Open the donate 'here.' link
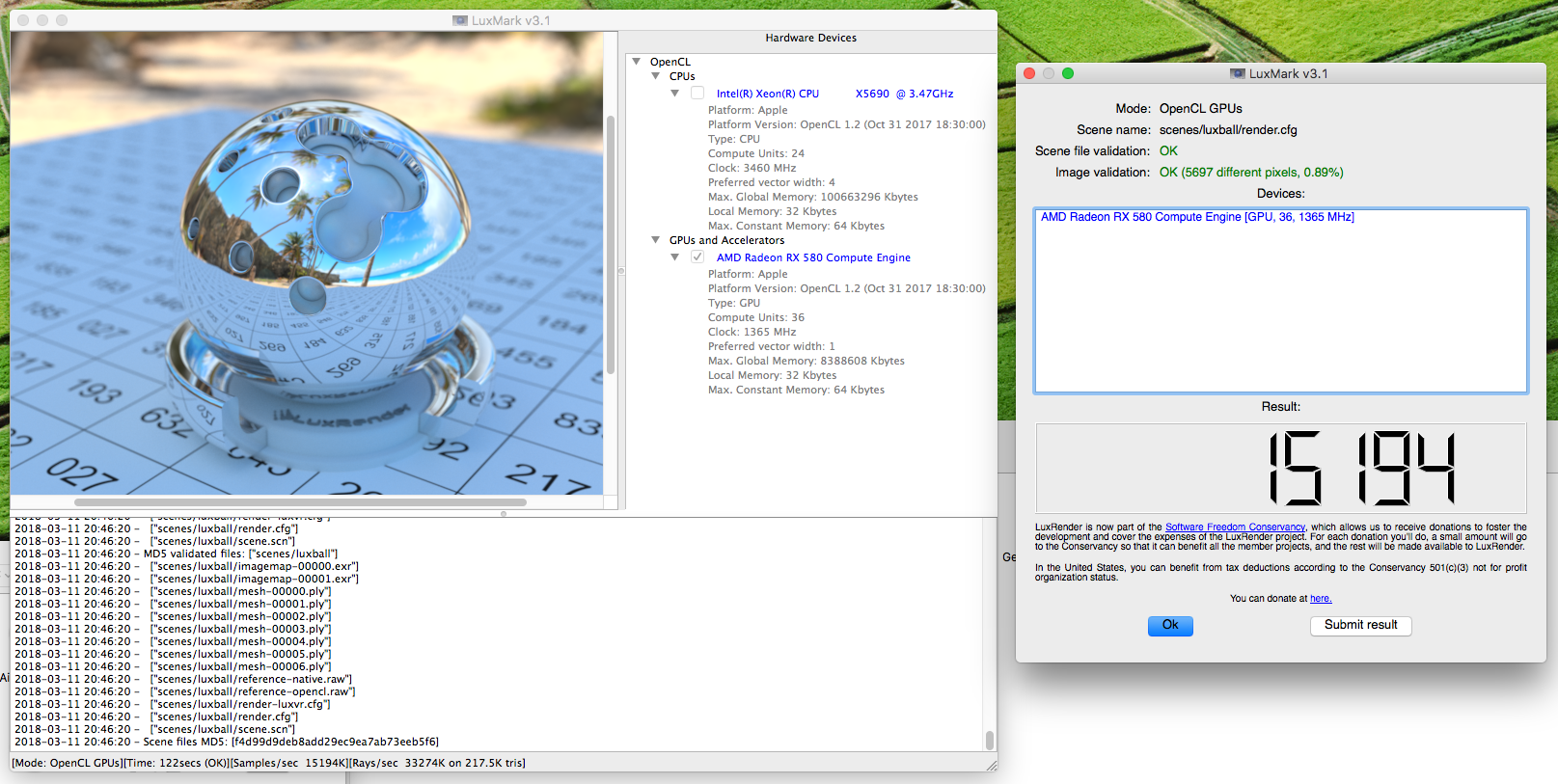The image size is (1558, 784). tap(1321, 599)
